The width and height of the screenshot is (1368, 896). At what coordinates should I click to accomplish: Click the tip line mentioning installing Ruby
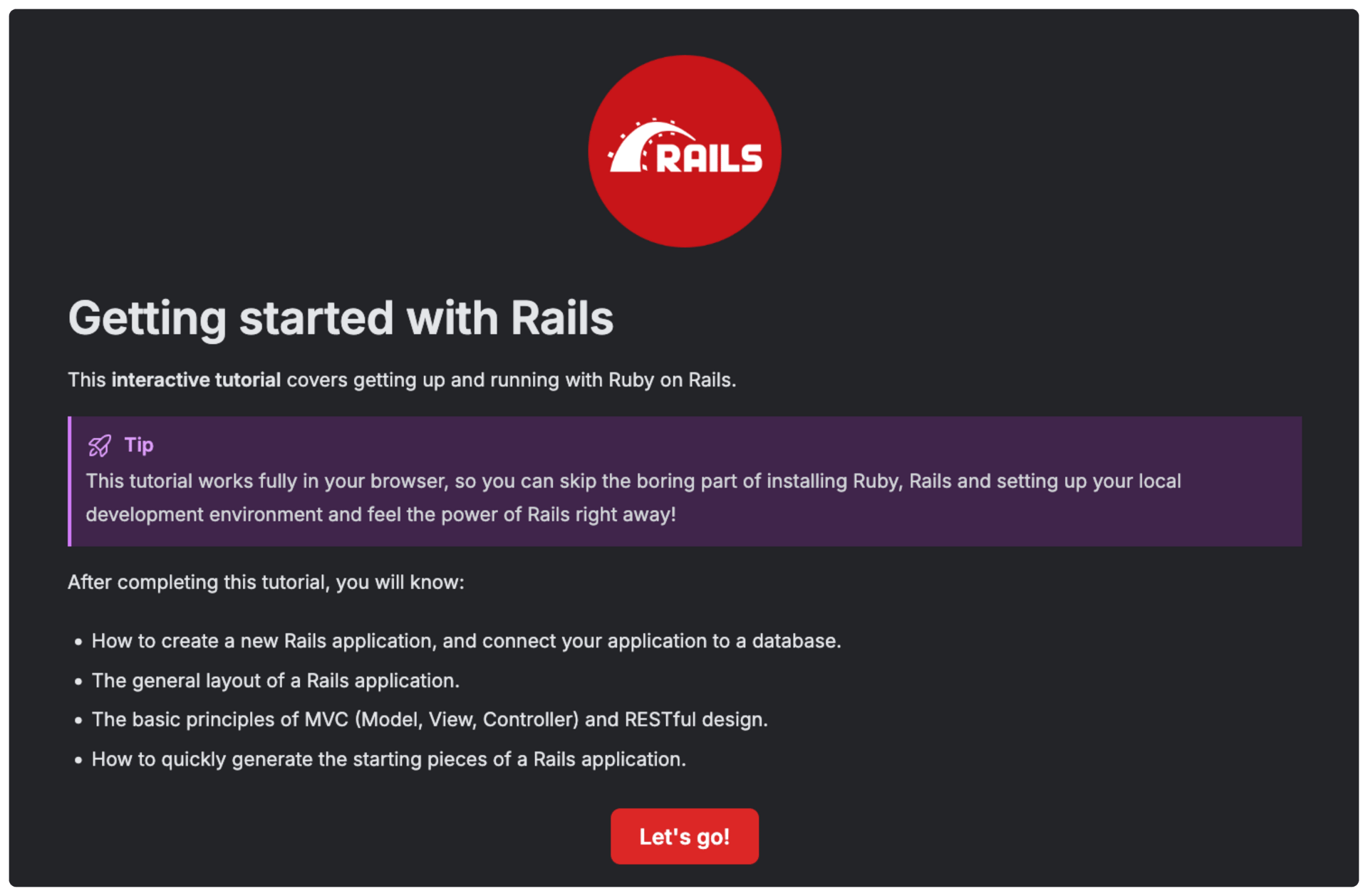click(633, 481)
